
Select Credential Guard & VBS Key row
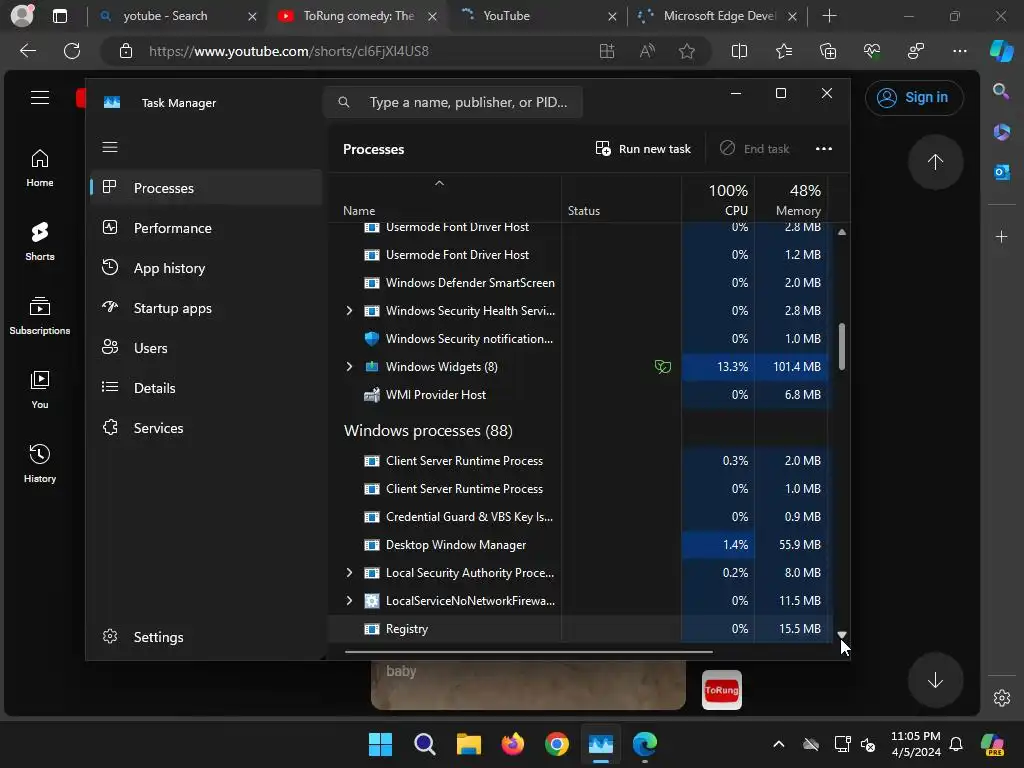coord(579,517)
